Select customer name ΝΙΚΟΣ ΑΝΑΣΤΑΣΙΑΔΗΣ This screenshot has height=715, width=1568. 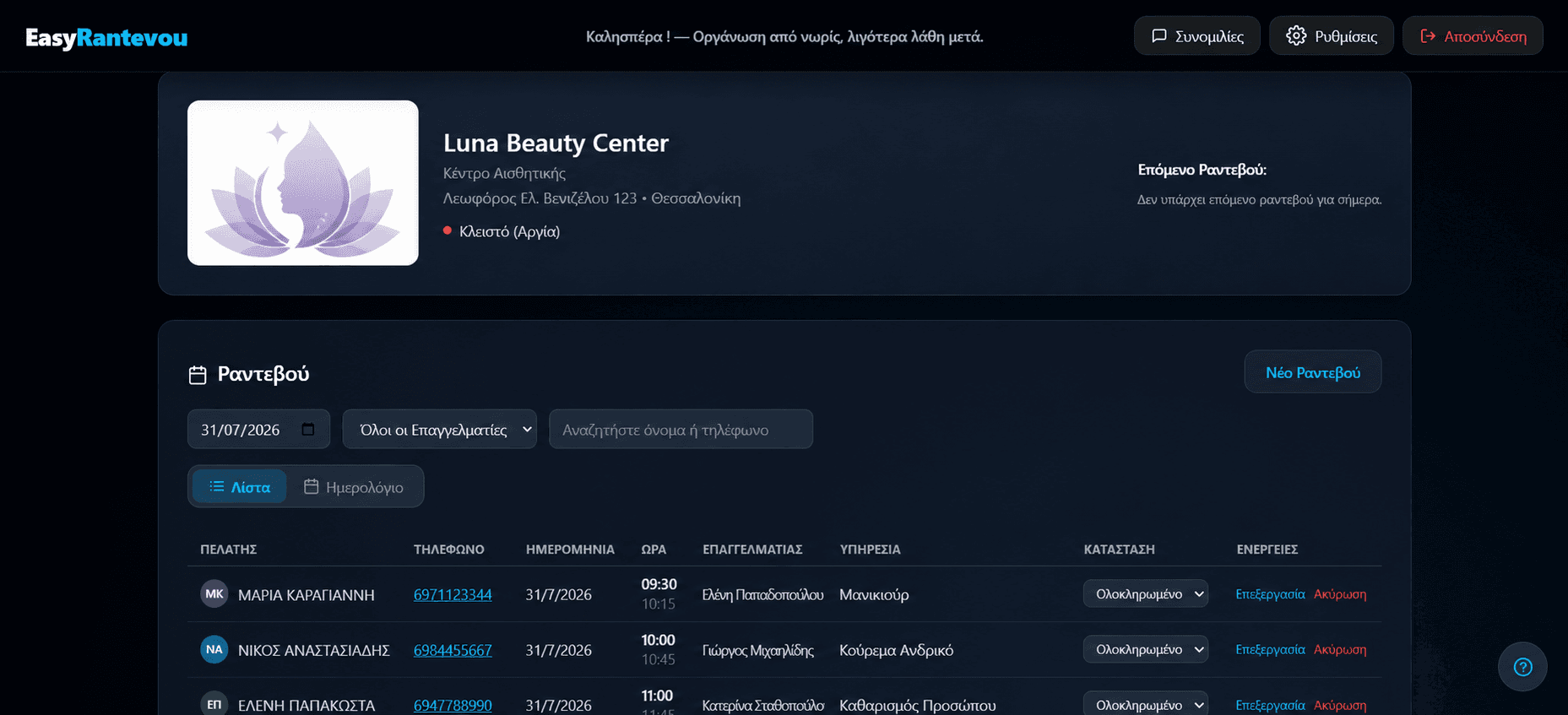314,651
